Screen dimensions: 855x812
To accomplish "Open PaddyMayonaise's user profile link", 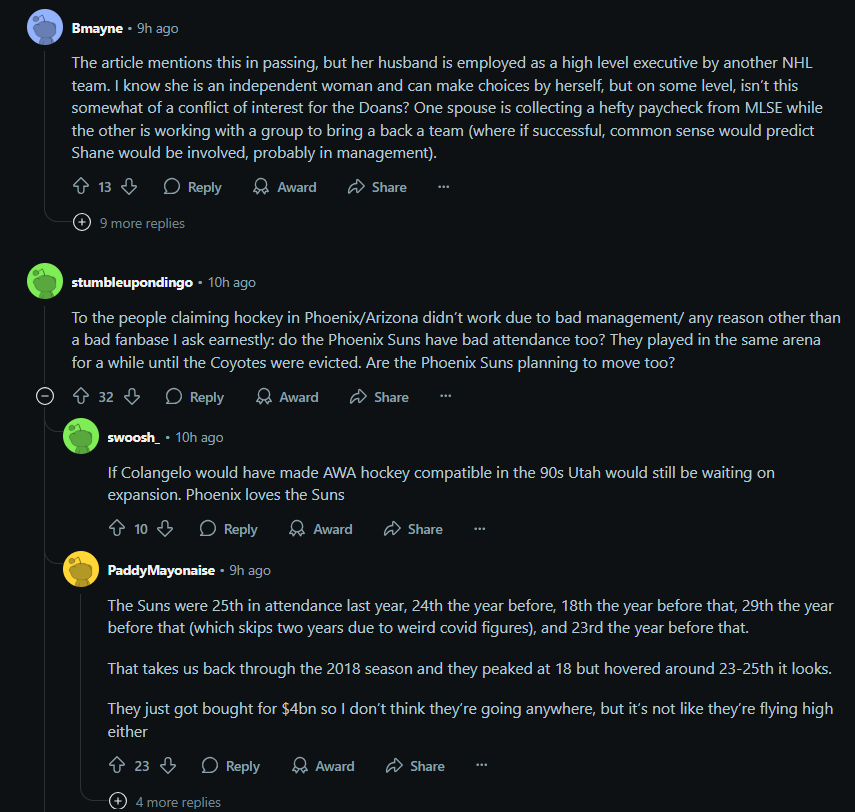I will 160,570.
